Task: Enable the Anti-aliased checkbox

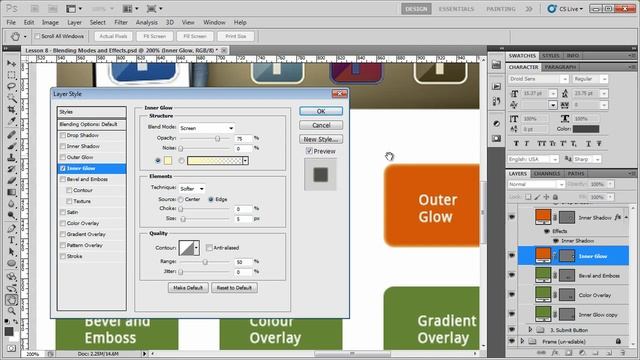Action: 209,248
